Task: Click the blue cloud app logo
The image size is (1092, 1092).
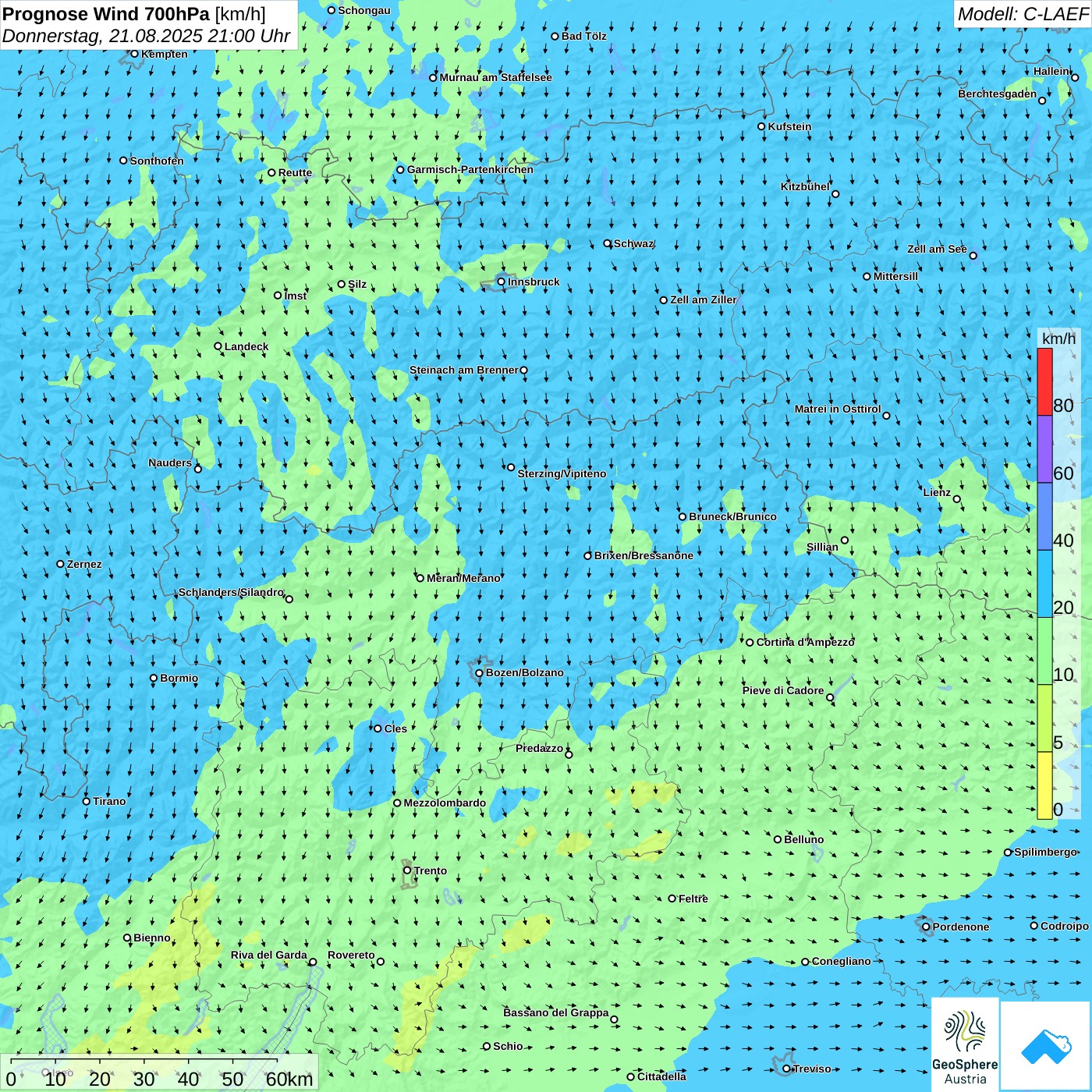Action: (1046, 1047)
